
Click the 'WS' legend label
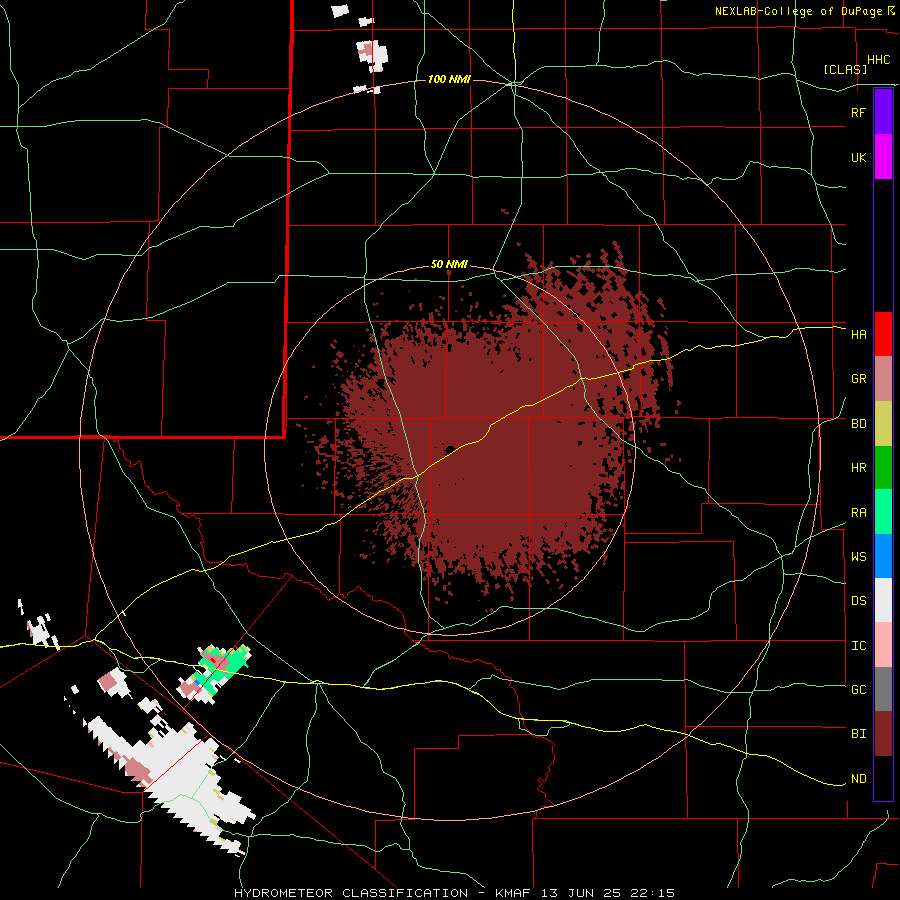point(858,557)
